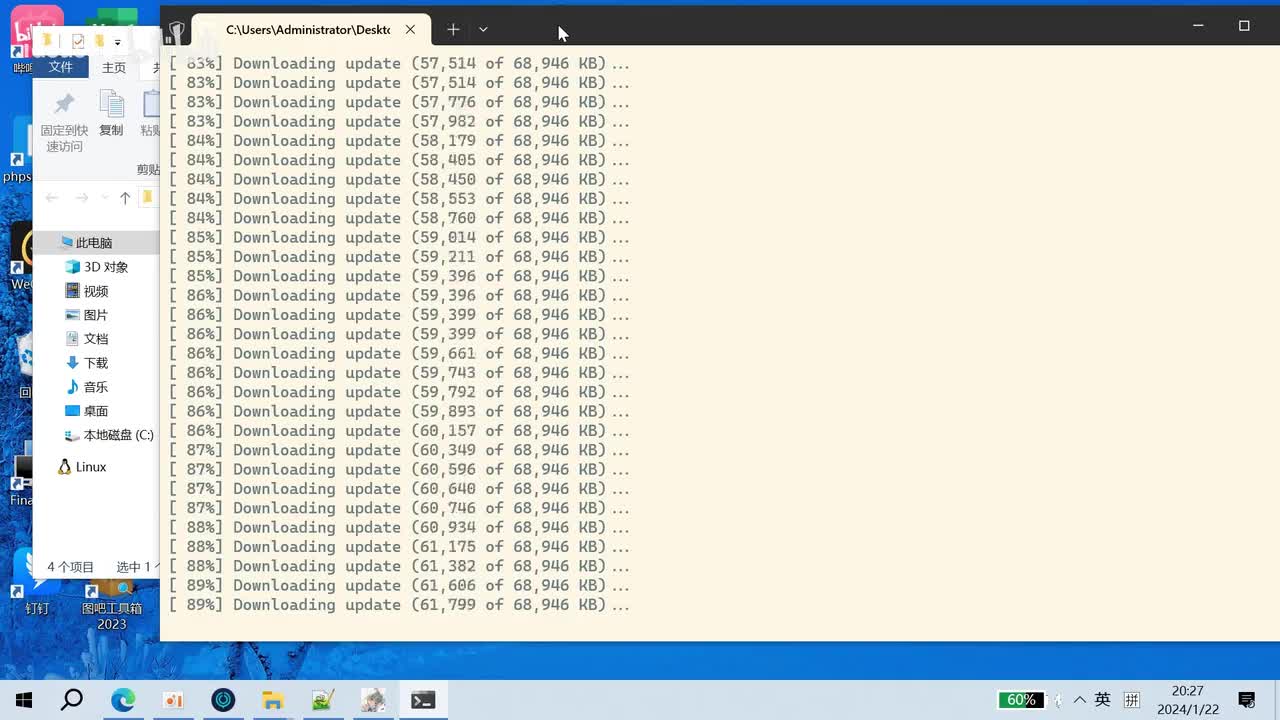Open the orange app icon on the taskbar

point(173,700)
